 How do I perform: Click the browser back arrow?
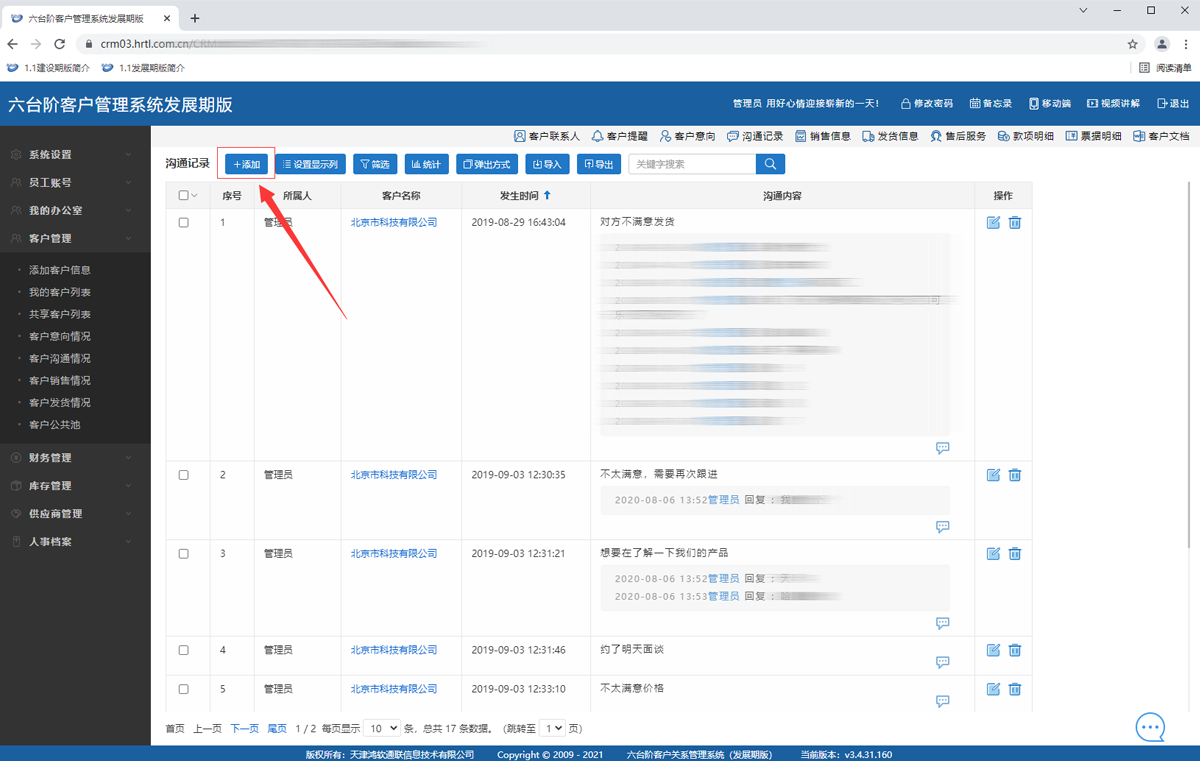point(13,44)
